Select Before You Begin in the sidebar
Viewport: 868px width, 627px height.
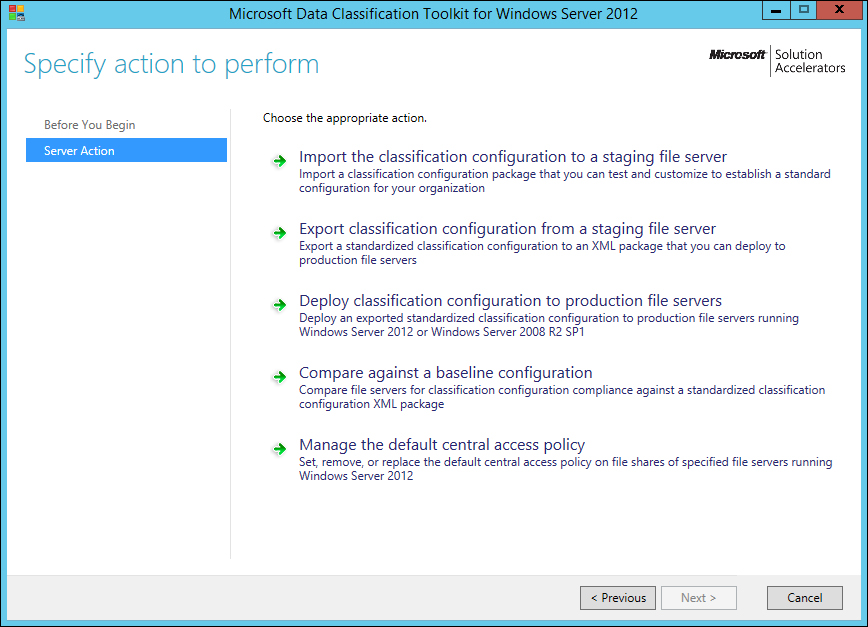(90, 124)
